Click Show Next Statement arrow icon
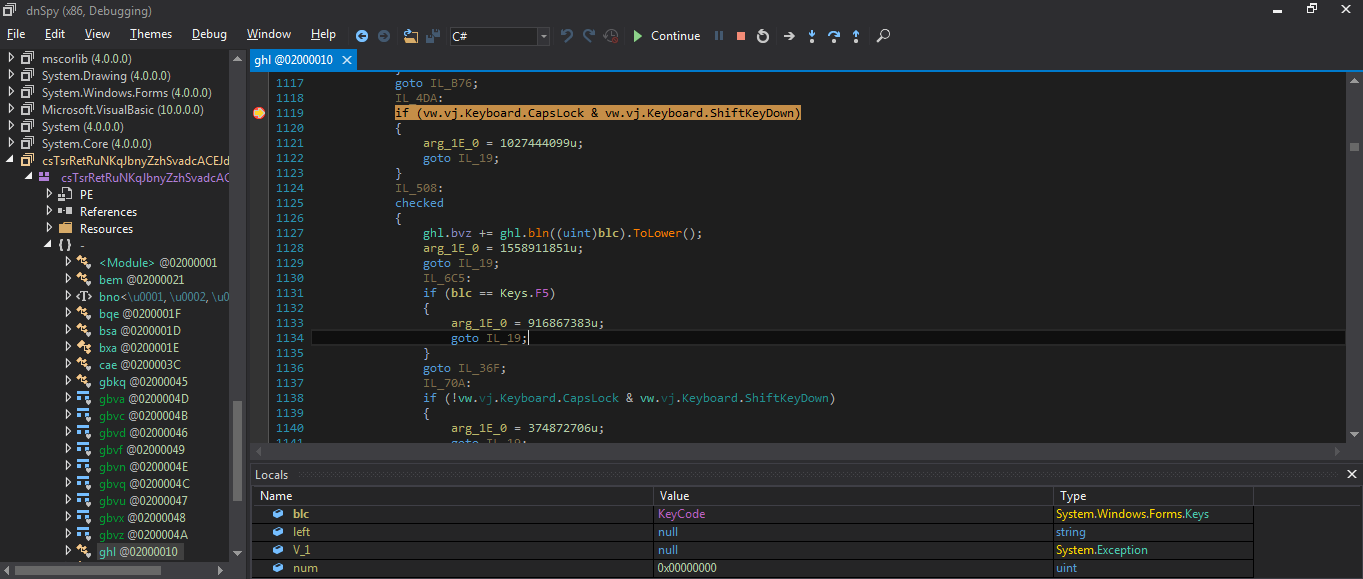The image size is (1363, 579). pos(789,36)
